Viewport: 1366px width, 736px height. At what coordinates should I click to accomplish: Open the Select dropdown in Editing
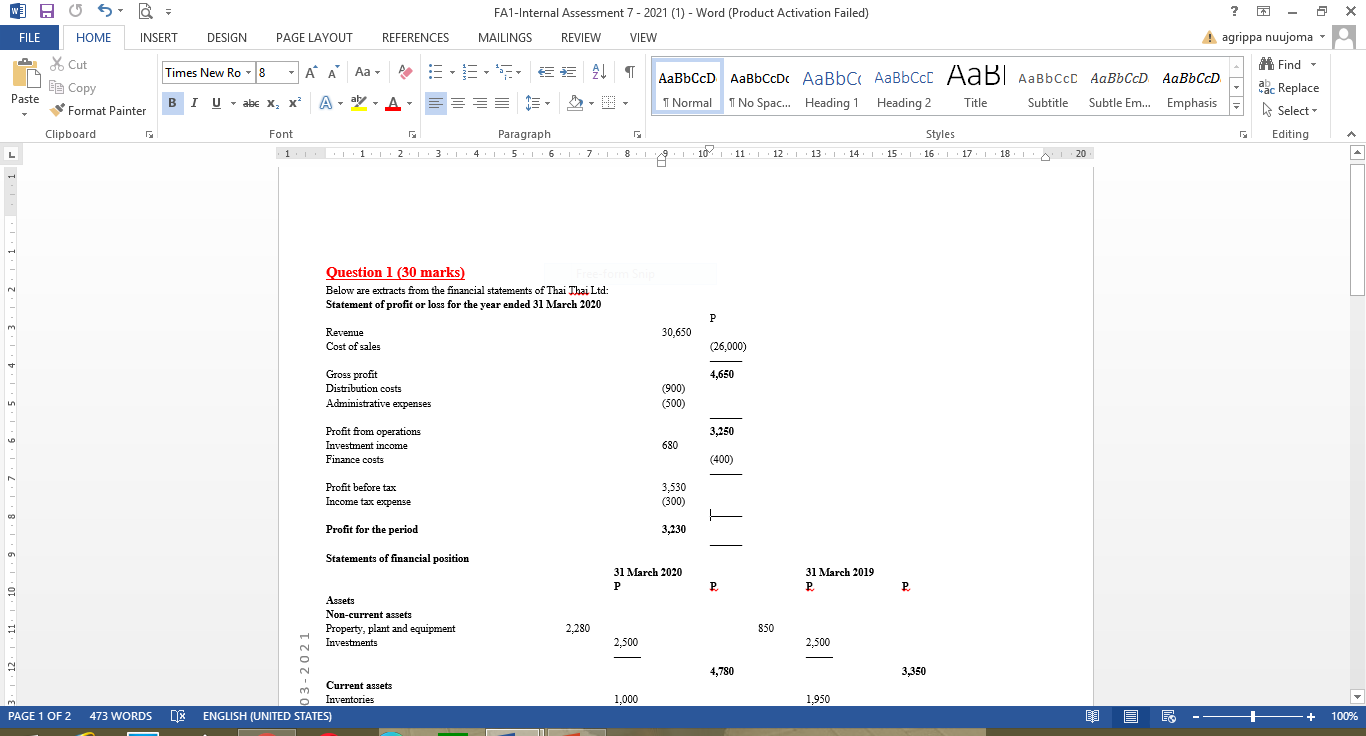point(1291,111)
